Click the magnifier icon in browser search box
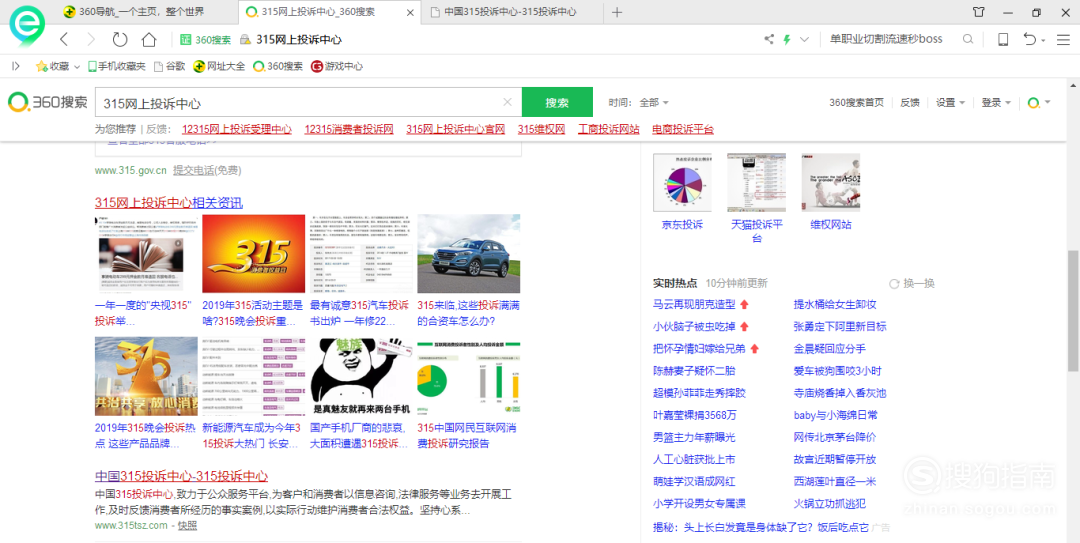The width and height of the screenshot is (1080, 543). 968,39
